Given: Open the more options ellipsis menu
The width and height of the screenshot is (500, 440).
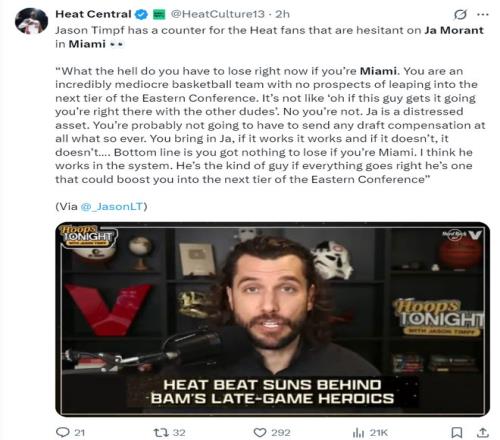Looking at the screenshot, I should (482, 14).
